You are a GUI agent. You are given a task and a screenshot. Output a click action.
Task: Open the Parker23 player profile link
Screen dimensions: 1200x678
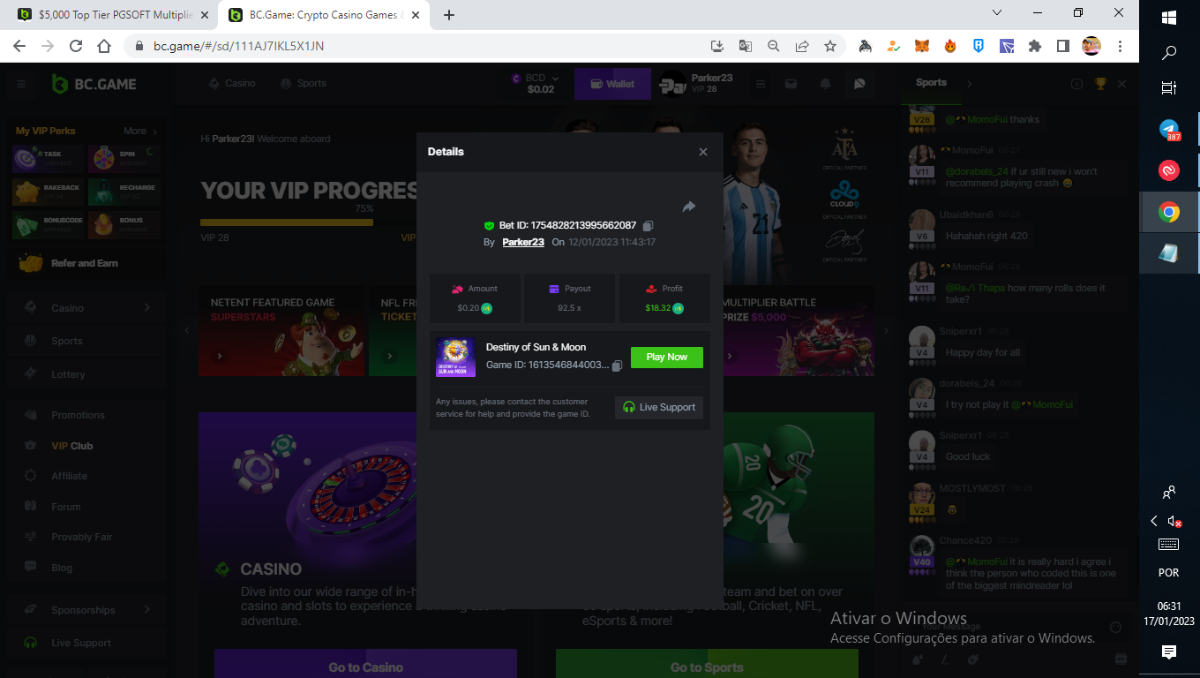click(523, 242)
